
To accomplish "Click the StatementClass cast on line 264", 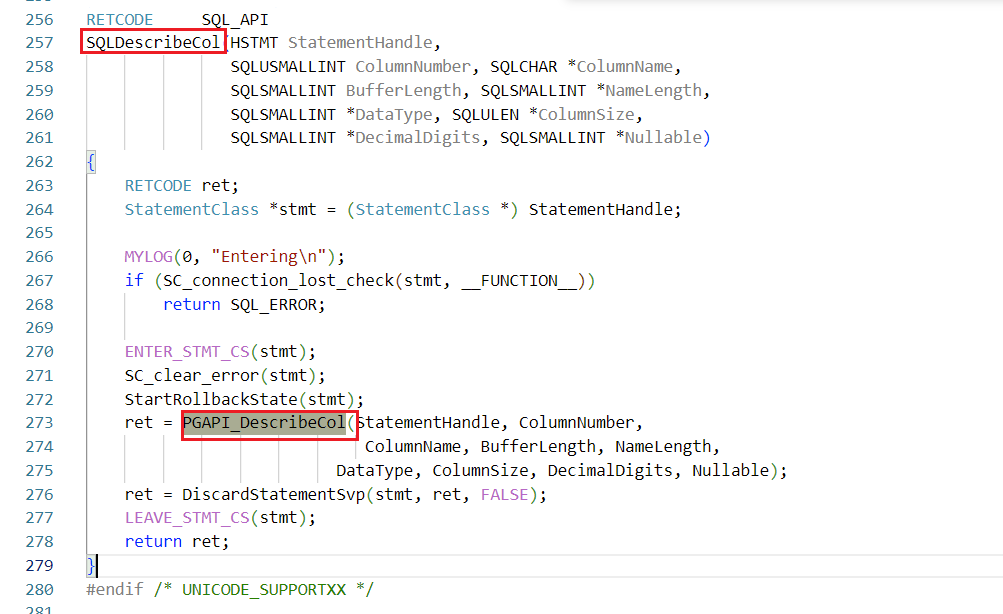I will click(422, 209).
